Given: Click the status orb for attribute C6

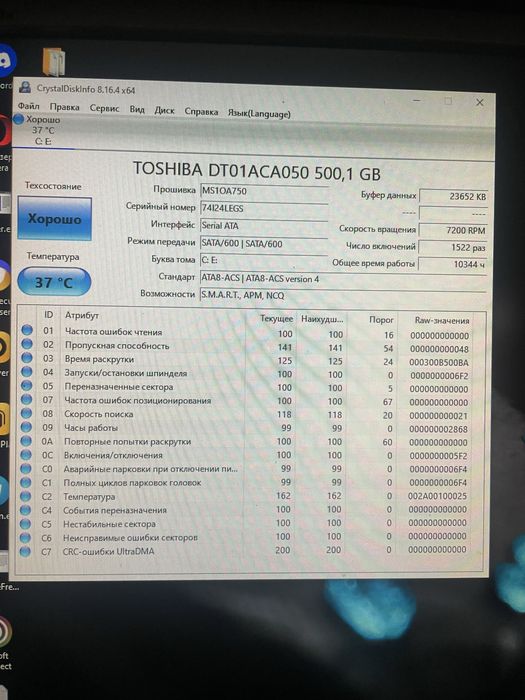Looking at the screenshot, I should tap(25, 537).
